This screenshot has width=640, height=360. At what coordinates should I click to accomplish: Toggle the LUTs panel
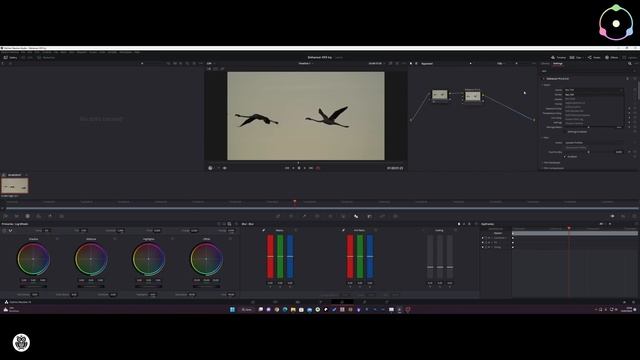coord(27,58)
